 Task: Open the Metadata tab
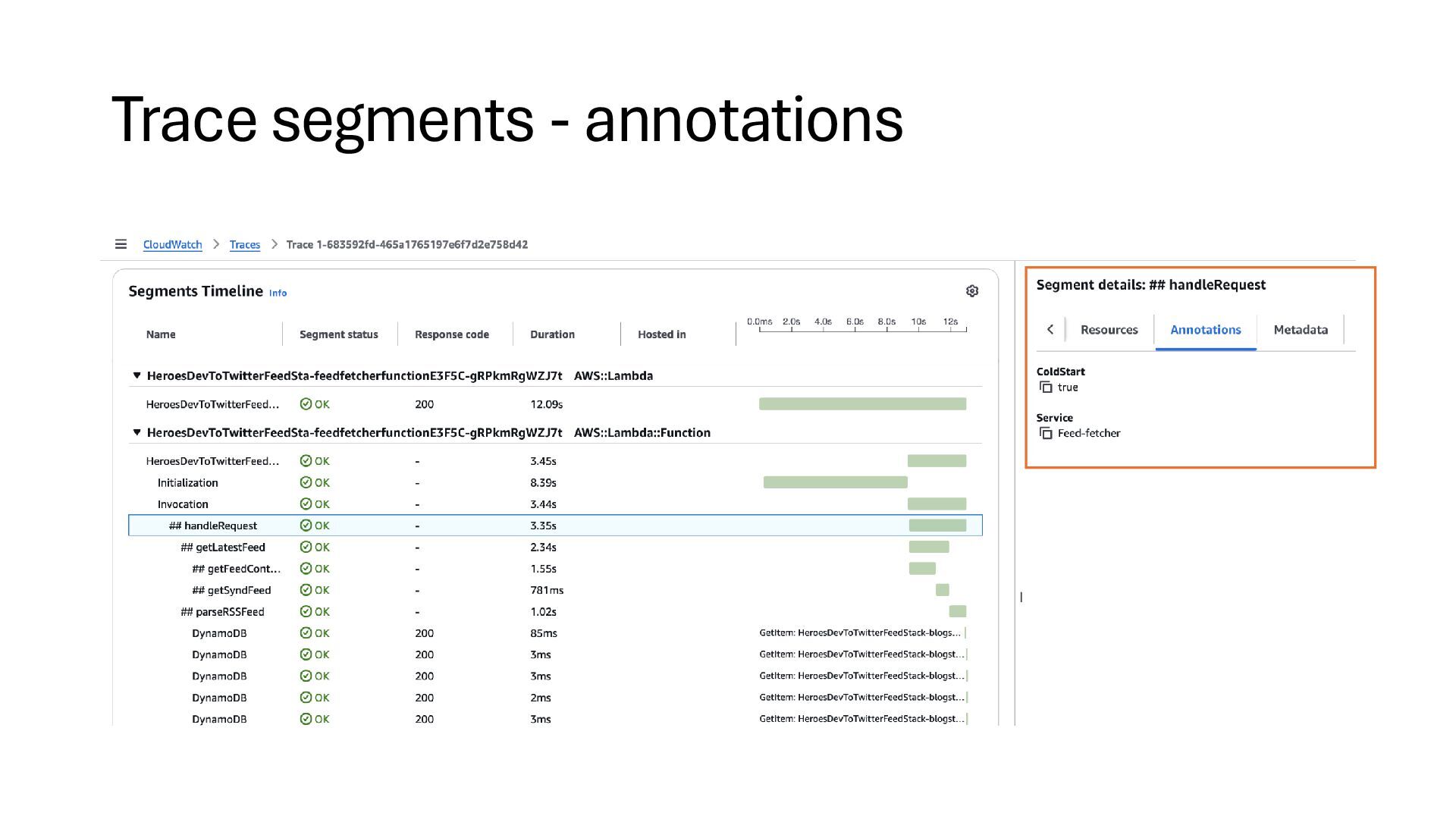point(1301,330)
